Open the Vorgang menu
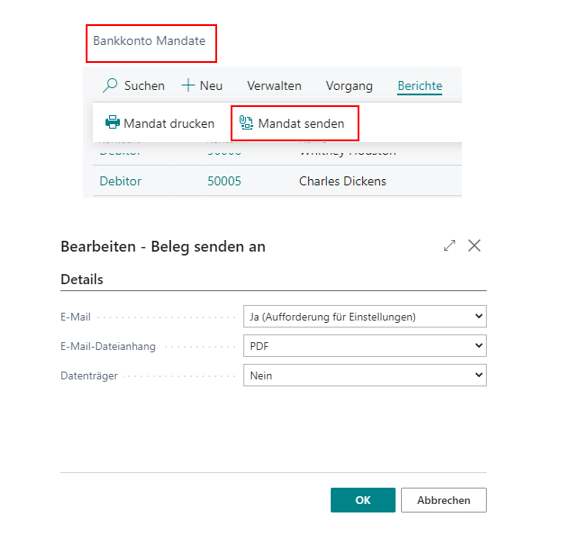 [349, 86]
